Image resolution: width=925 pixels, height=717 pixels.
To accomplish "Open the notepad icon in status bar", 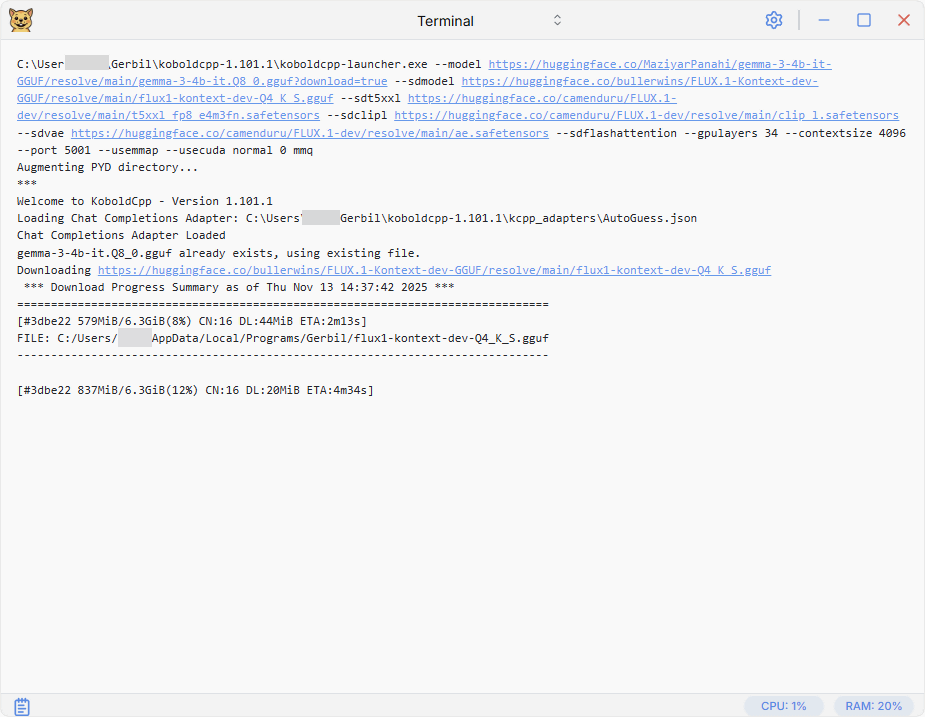I will 22,706.
